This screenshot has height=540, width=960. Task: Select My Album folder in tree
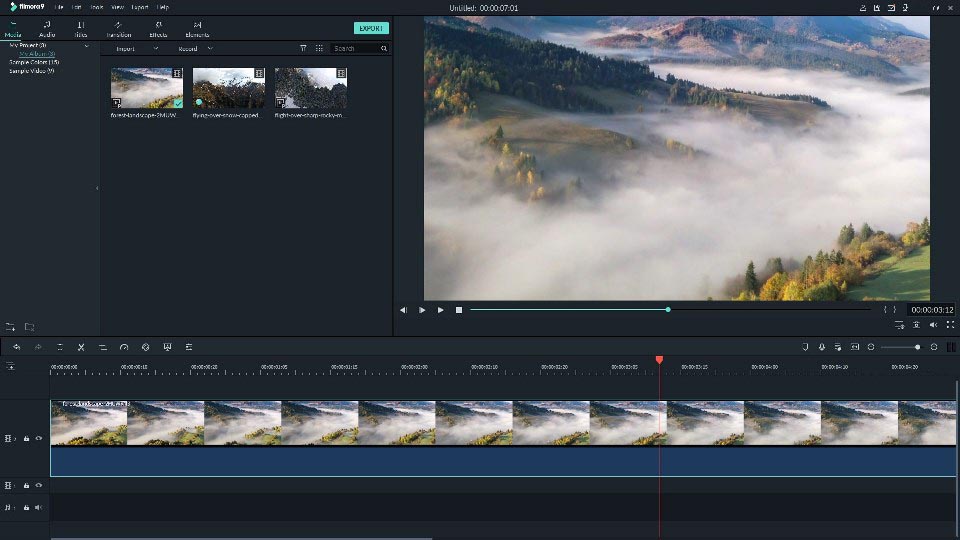point(37,54)
